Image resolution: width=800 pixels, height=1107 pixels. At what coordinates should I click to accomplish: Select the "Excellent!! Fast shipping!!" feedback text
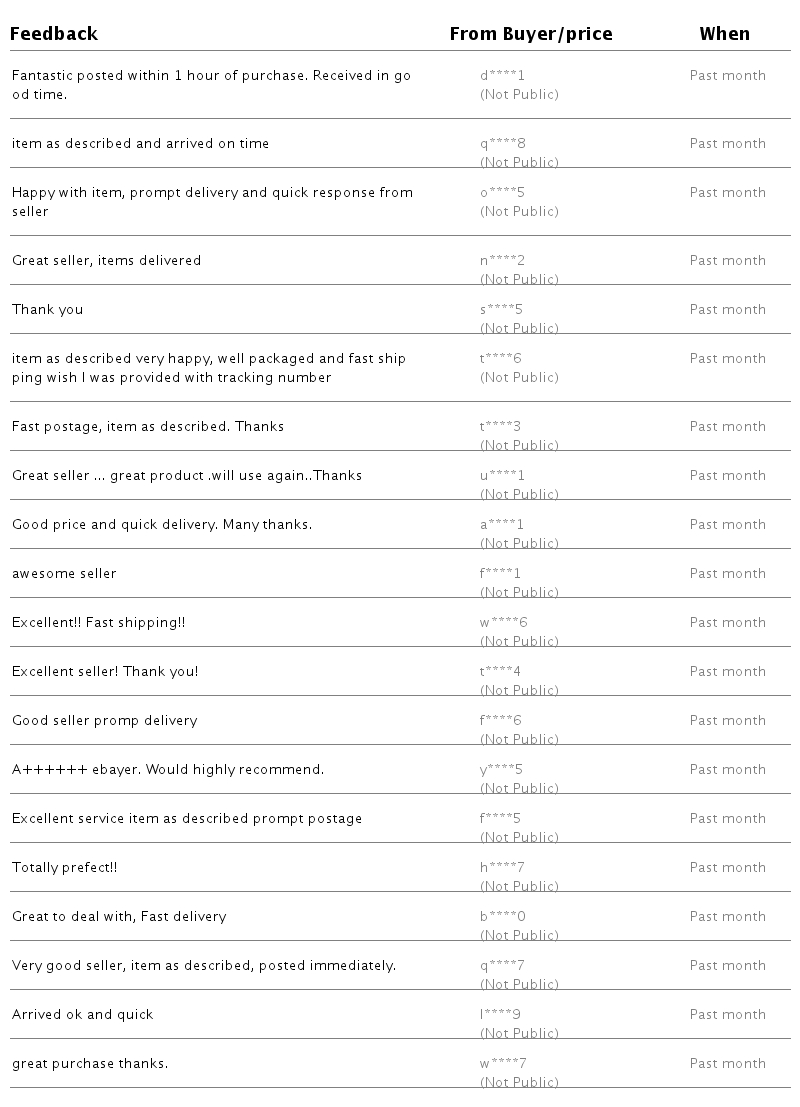coord(99,622)
